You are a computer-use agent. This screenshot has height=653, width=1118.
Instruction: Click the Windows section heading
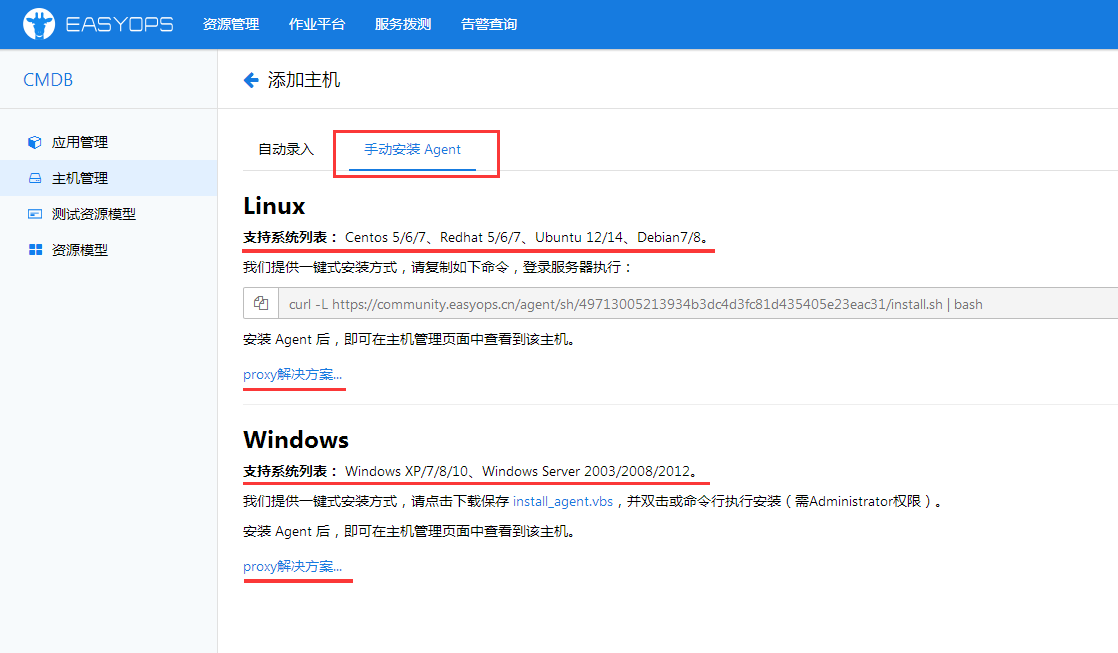(296, 440)
